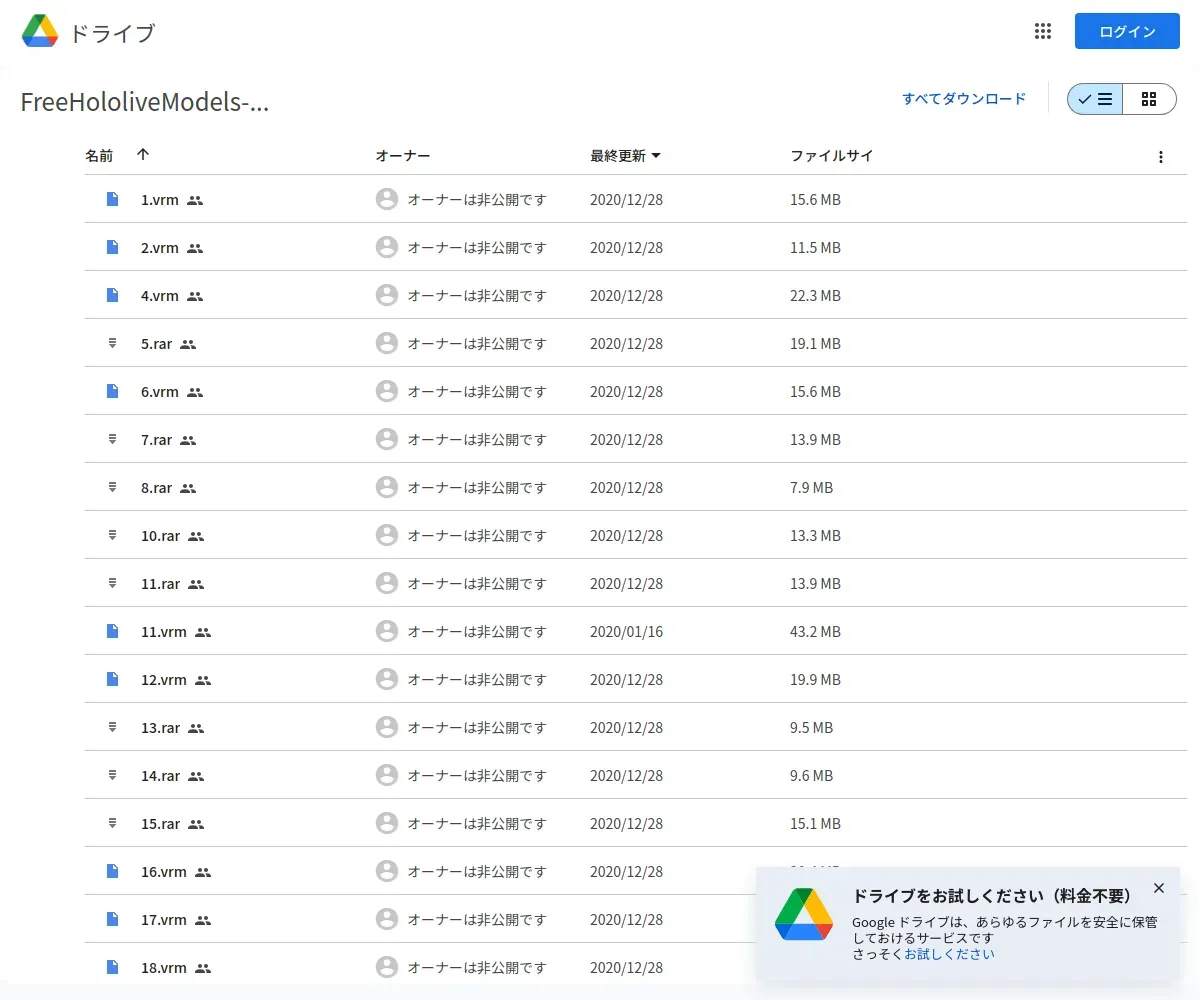Image resolution: width=1200 pixels, height=1000 pixels.
Task: Click the file icon of 16.vrm
Action: pyautogui.click(x=113, y=871)
